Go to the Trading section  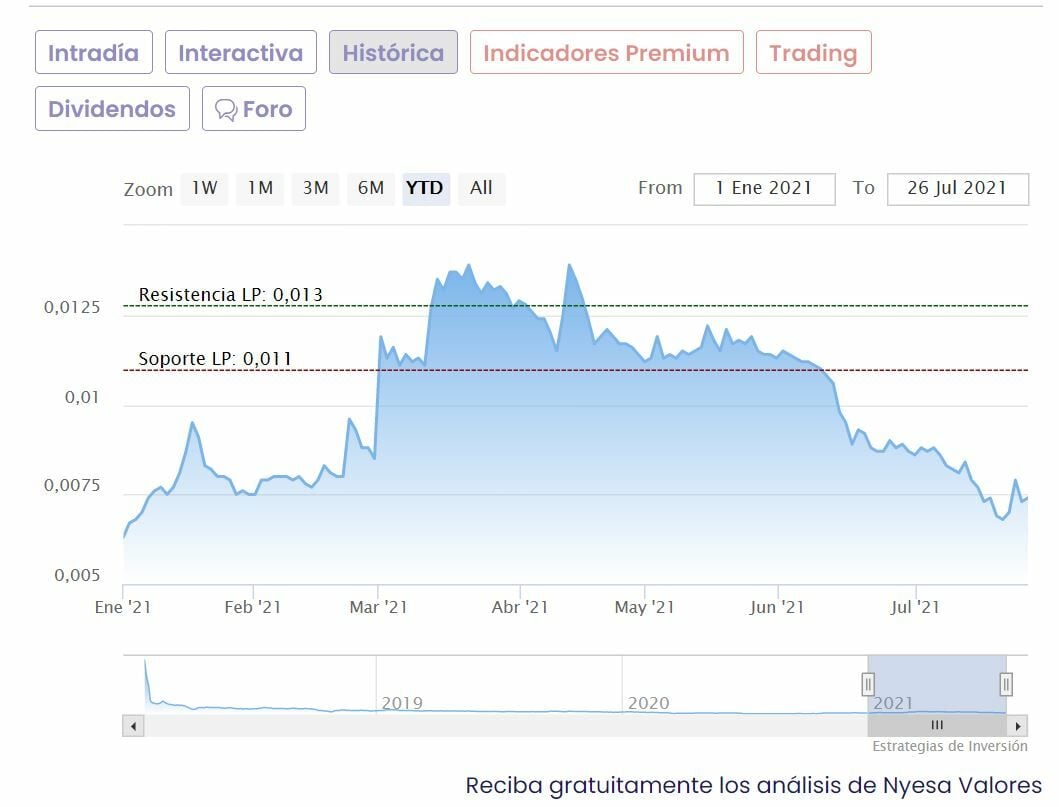coord(813,53)
